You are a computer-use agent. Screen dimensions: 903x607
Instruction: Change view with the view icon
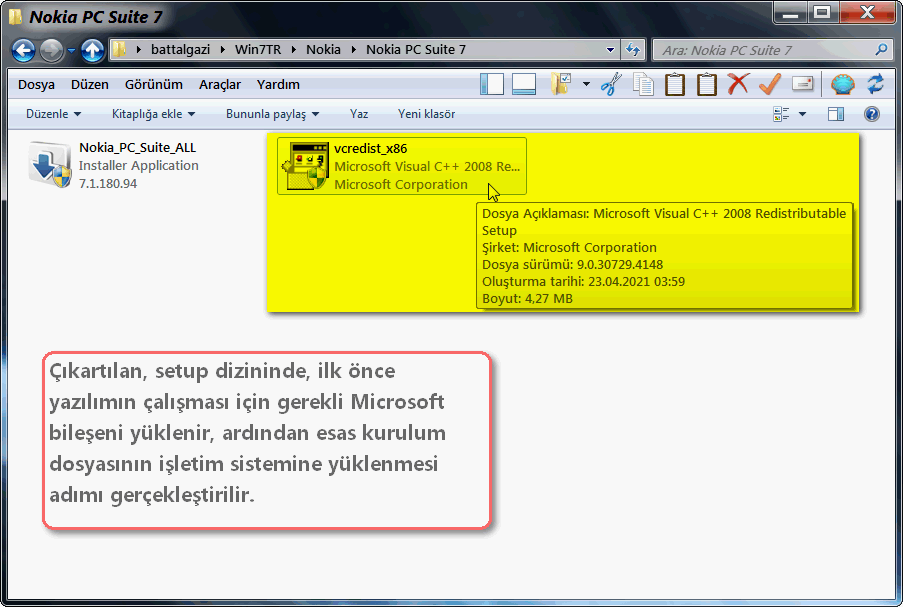[x=781, y=114]
